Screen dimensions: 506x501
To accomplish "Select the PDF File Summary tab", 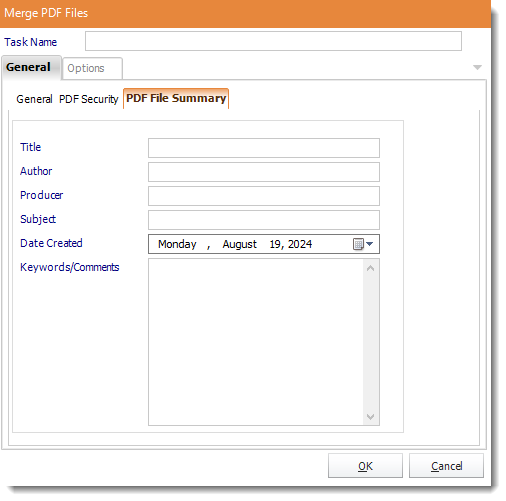I will tap(176, 98).
